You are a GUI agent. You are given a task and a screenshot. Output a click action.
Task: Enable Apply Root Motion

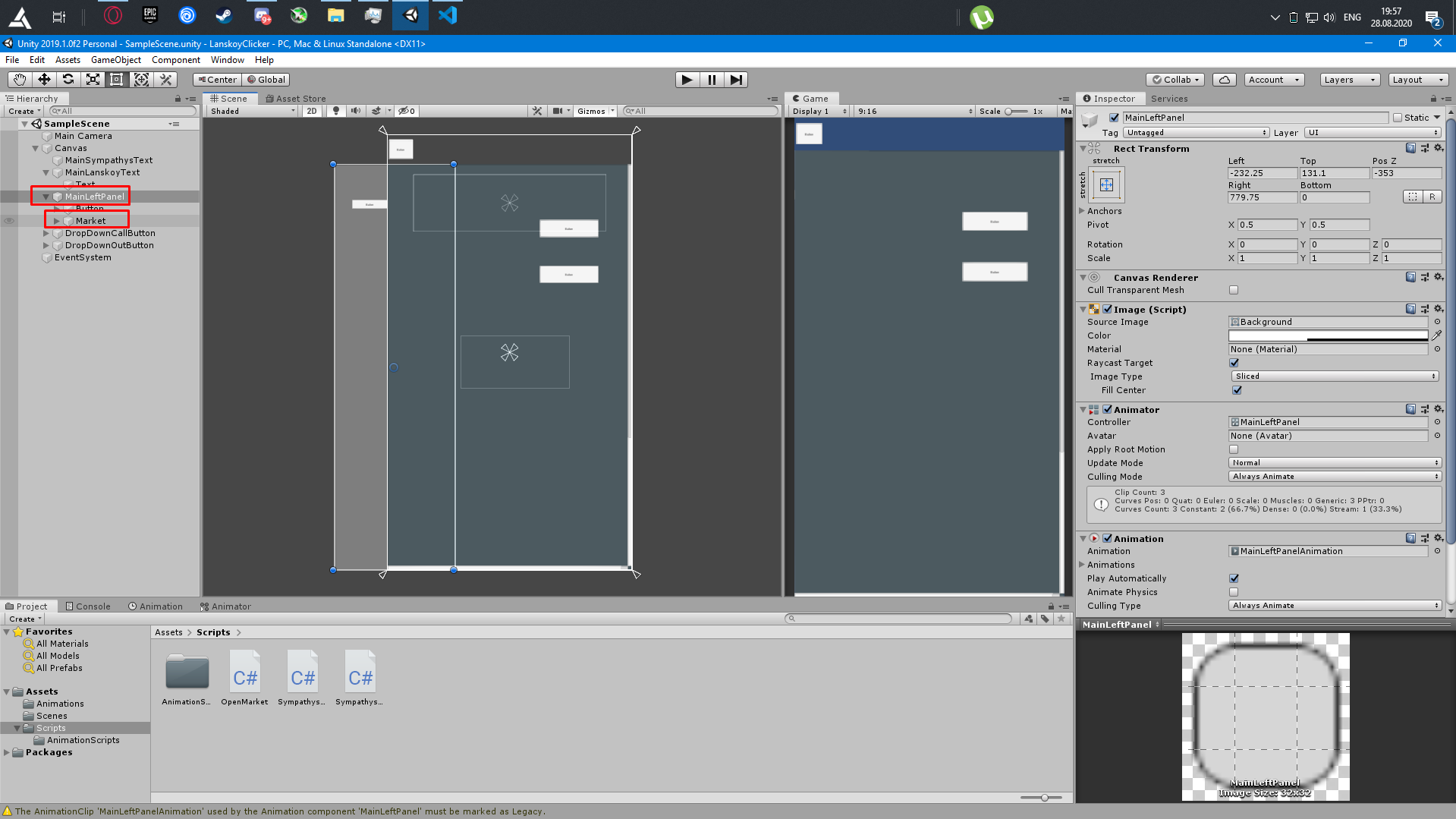tap(1234, 449)
